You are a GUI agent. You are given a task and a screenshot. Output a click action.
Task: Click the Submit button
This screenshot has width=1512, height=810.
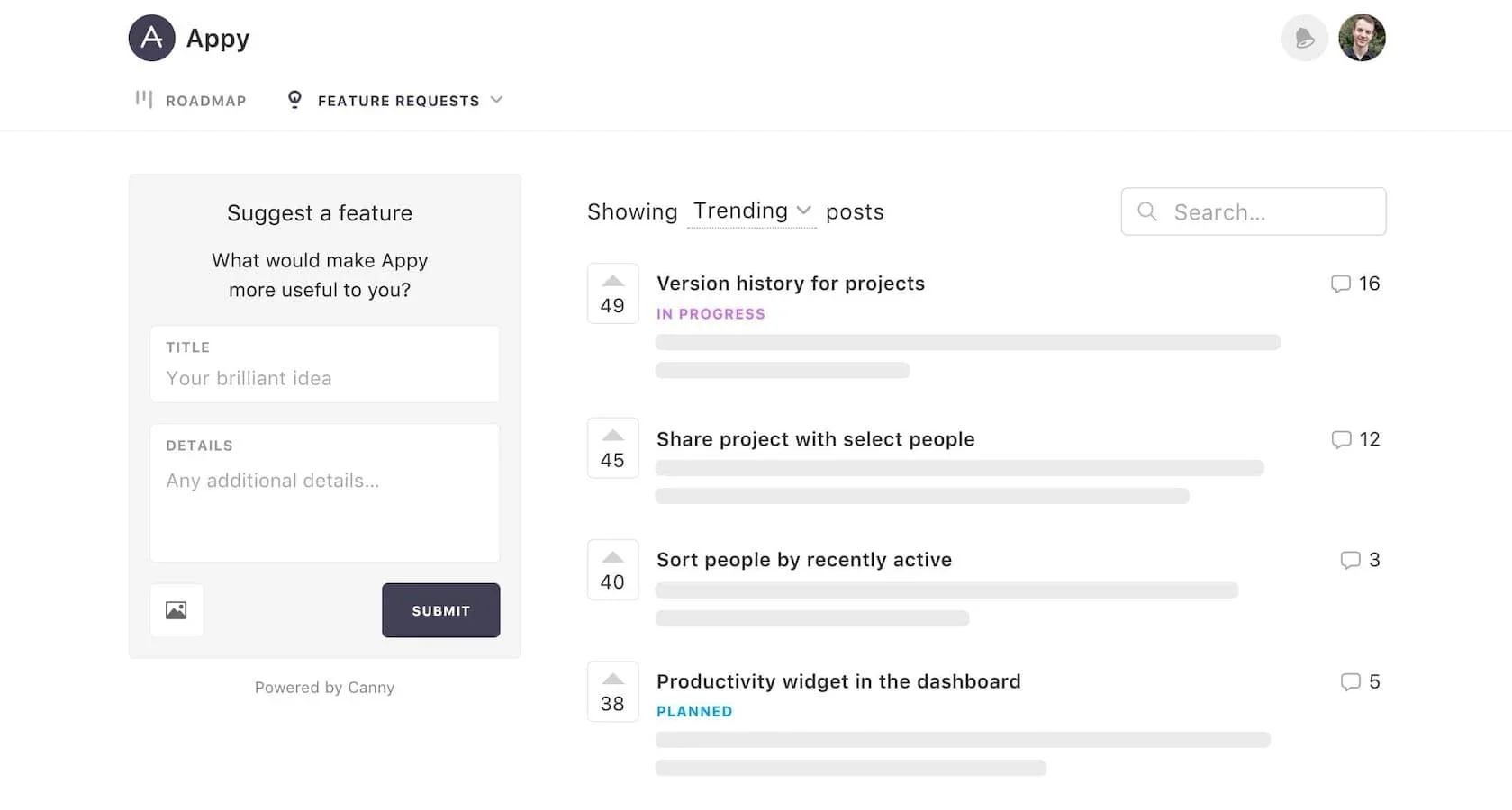click(440, 609)
